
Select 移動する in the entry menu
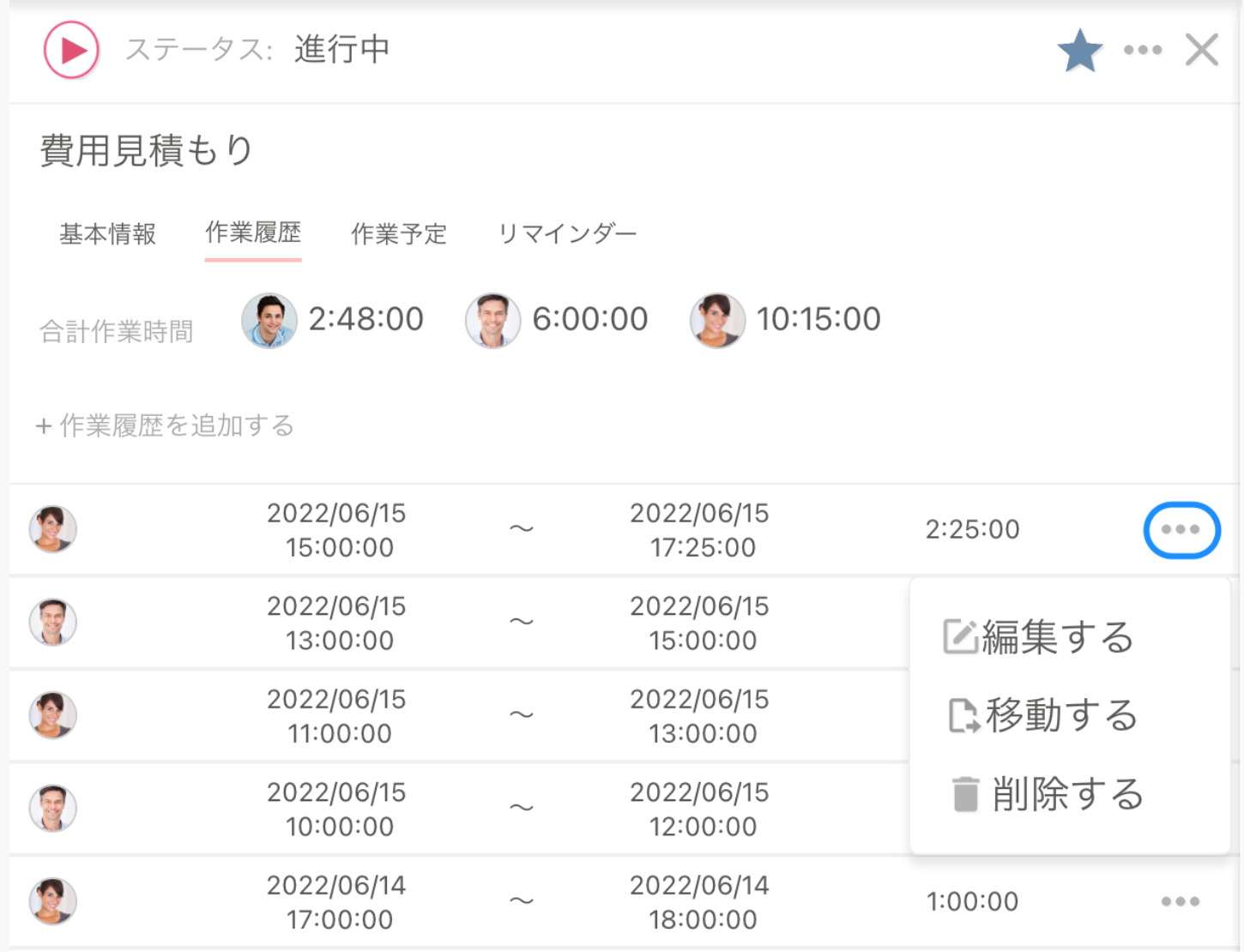1064,716
